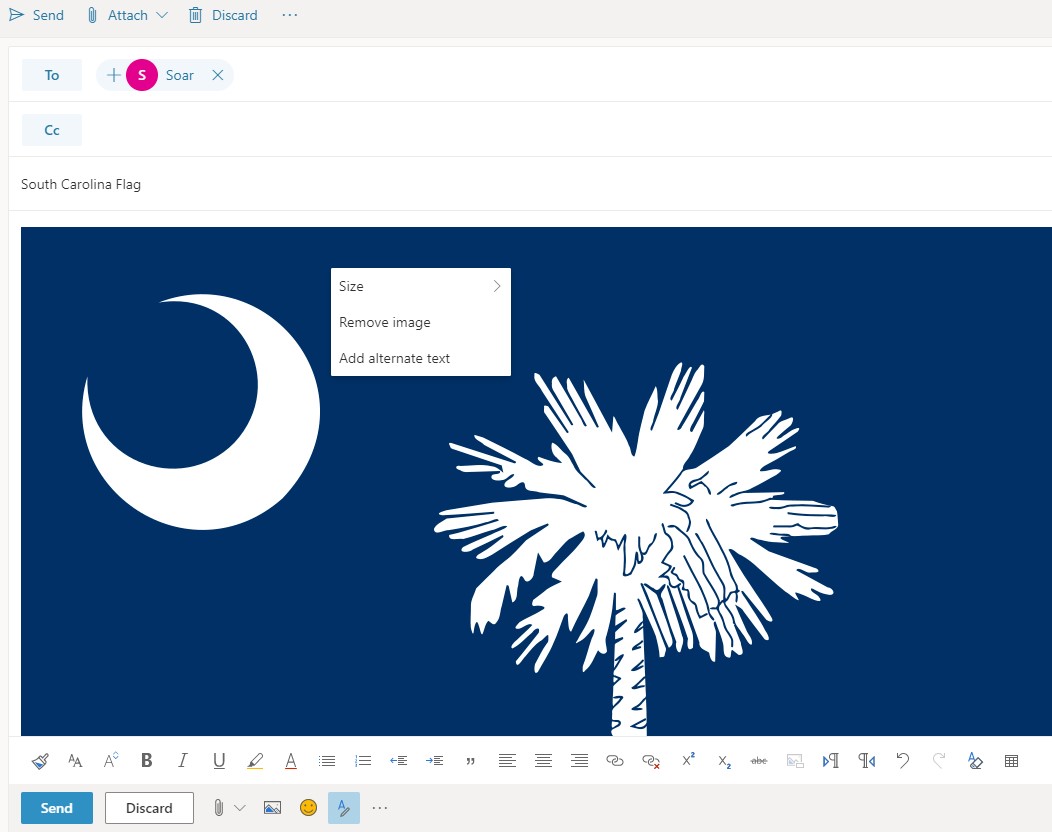
Task: Click the bottom paperclip attach icon
Action: coord(219,808)
